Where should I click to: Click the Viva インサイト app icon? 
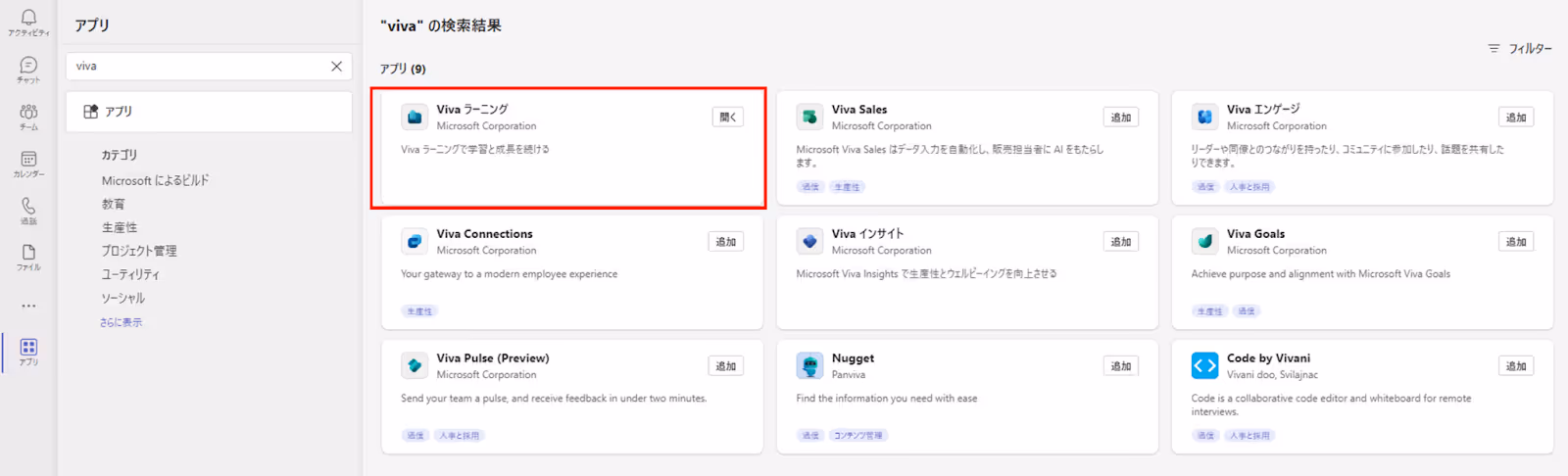point(809,241)
